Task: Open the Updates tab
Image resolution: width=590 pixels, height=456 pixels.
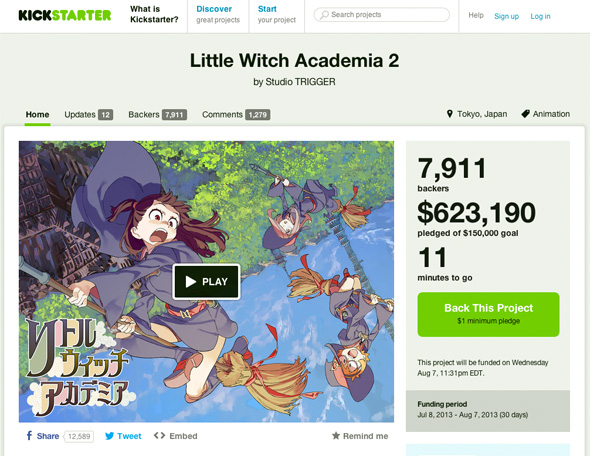Action: click(88, 114)
